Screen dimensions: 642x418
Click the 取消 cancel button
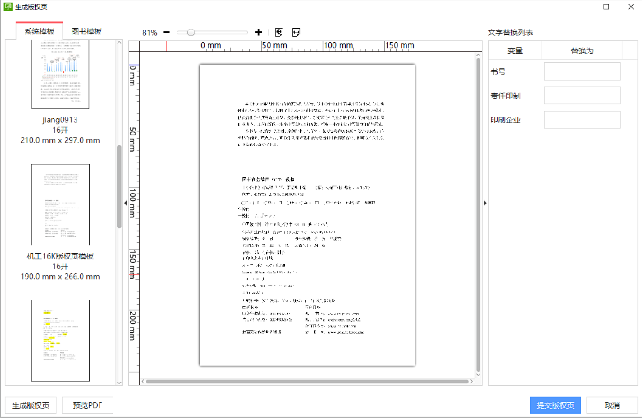(x=611, y=405)
